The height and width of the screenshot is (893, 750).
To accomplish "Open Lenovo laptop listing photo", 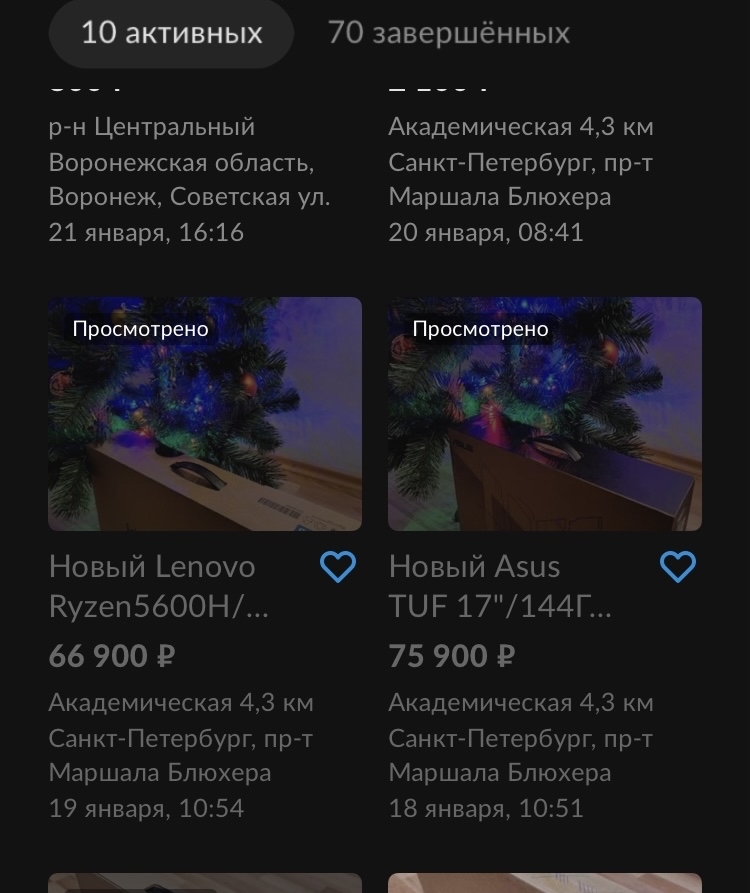I will pyautogui.click(x=205, y=414).
